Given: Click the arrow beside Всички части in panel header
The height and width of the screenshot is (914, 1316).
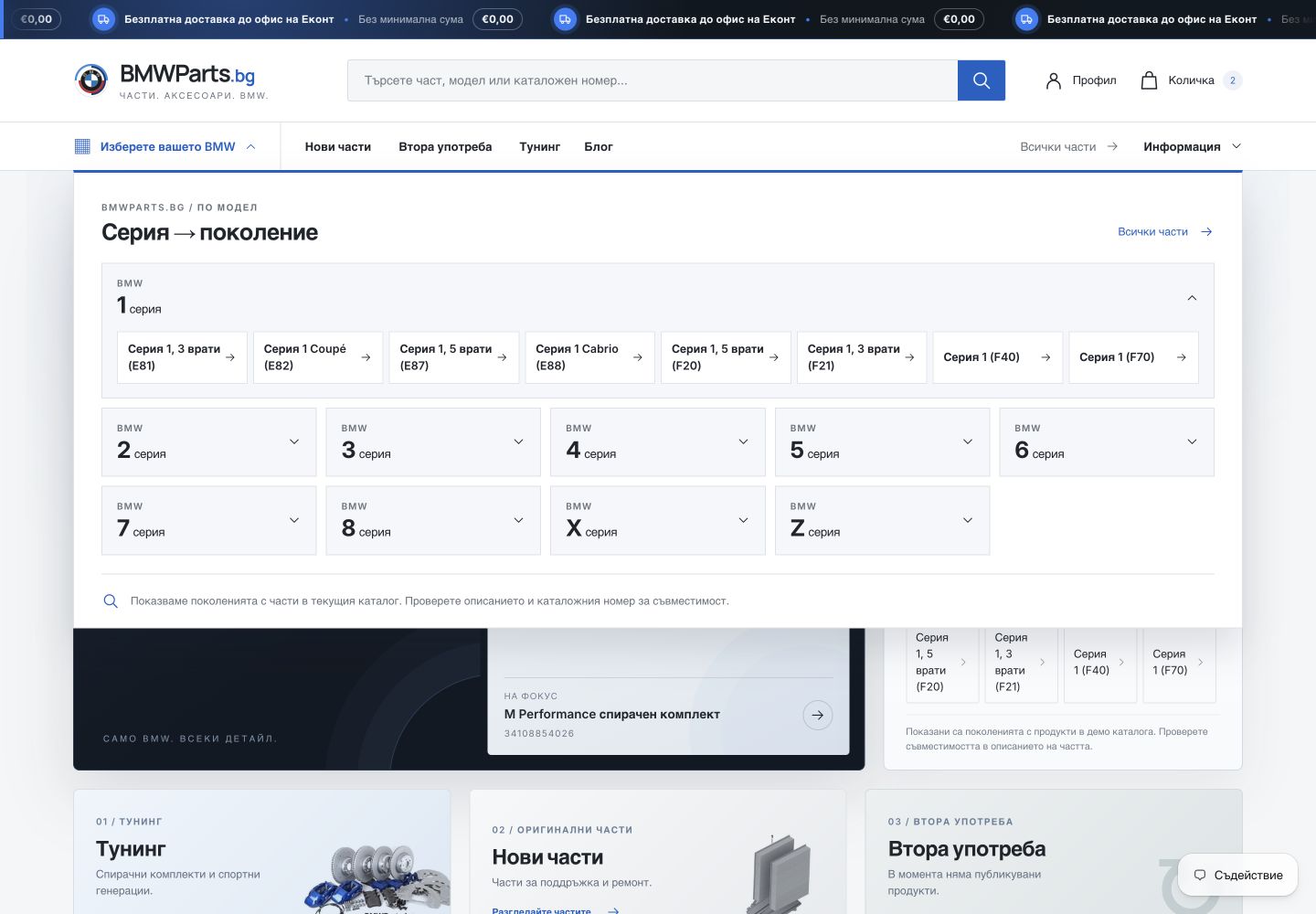Looking at the screenshot, I should (1206, 232).
